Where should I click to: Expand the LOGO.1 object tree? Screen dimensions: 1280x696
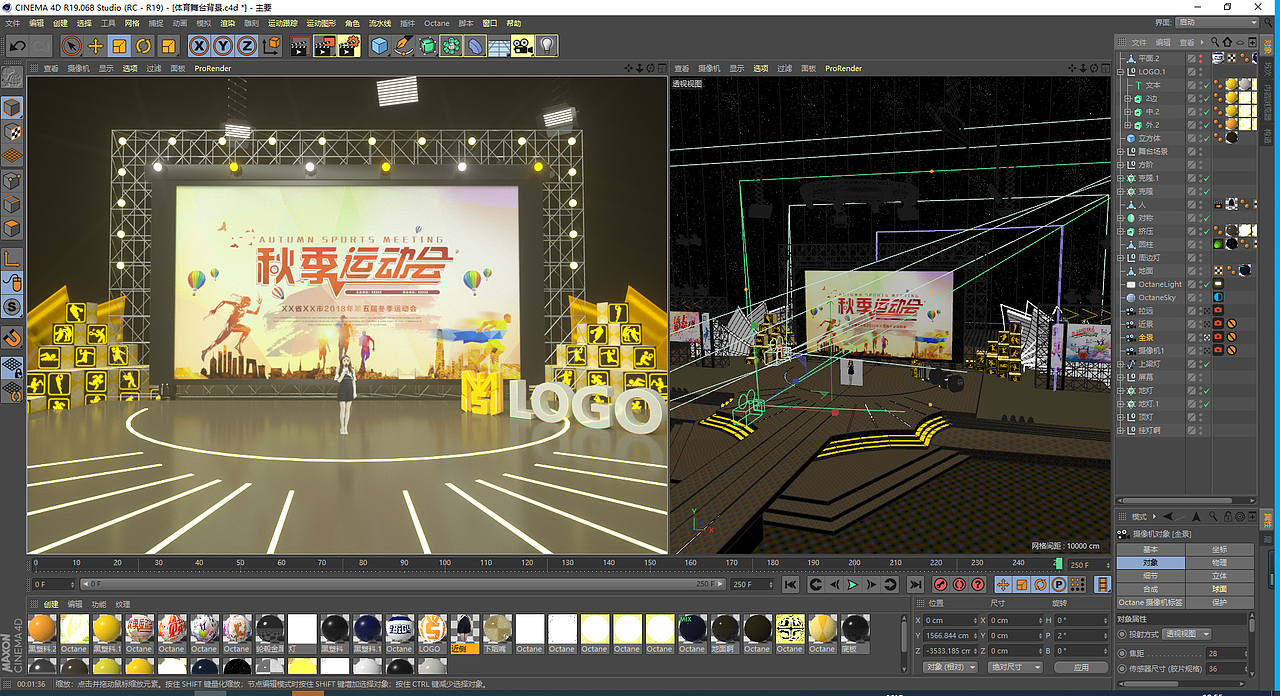[1121, 72]
